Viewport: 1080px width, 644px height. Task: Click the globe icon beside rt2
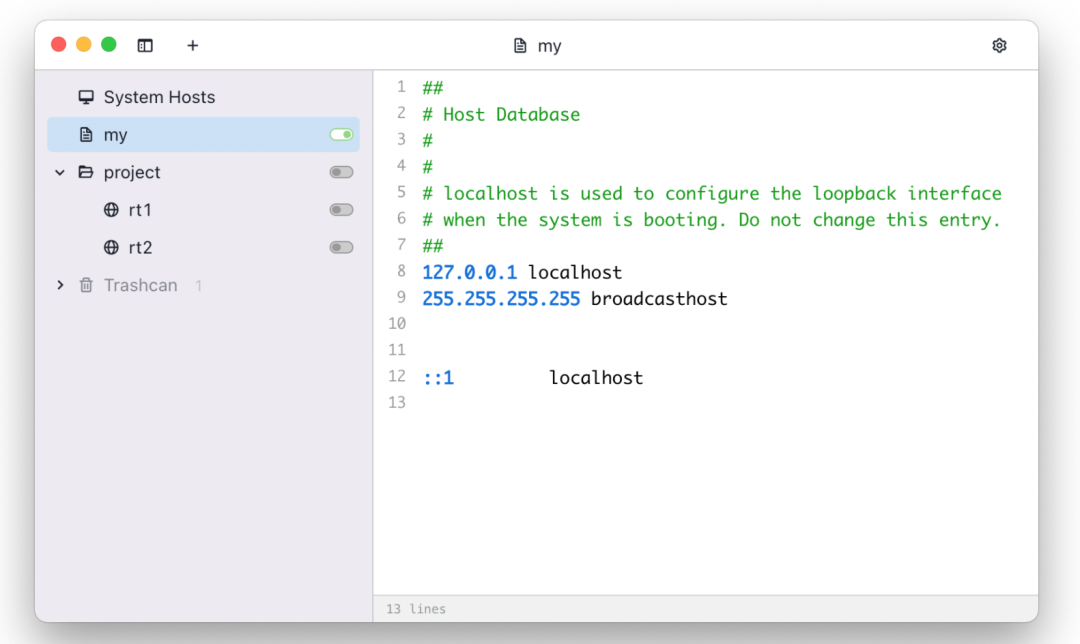(111, 247)
